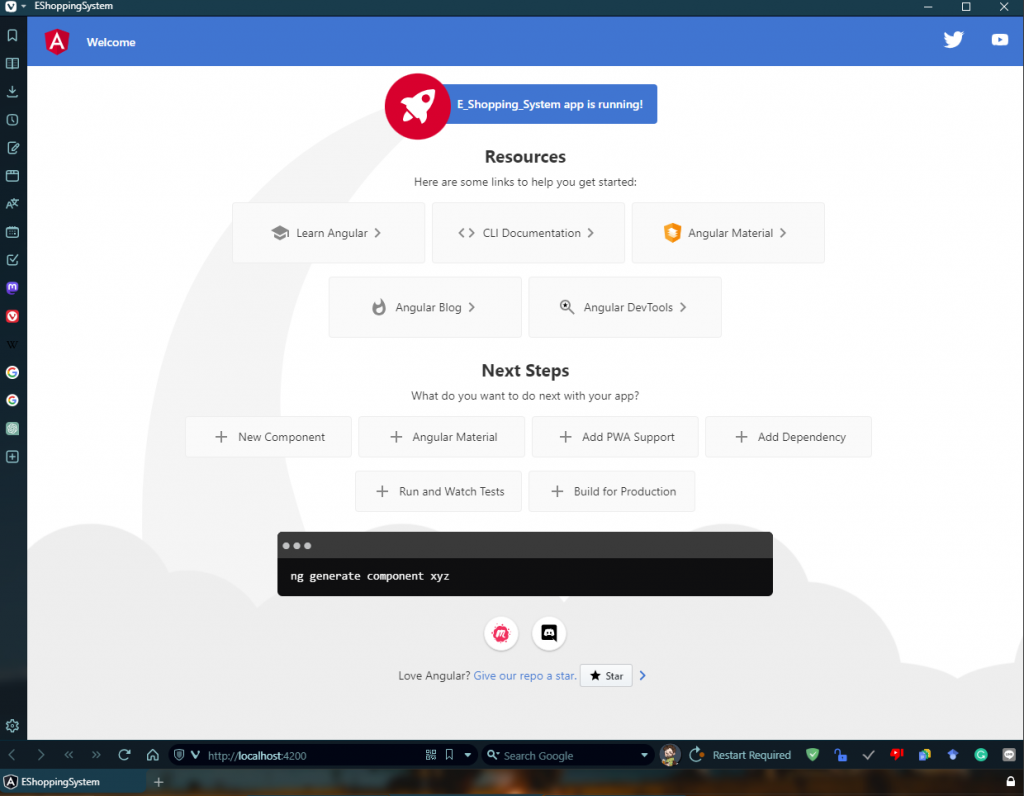Bookmark this page from address bar
The image size is (1024, 796).
pos(449,755)
